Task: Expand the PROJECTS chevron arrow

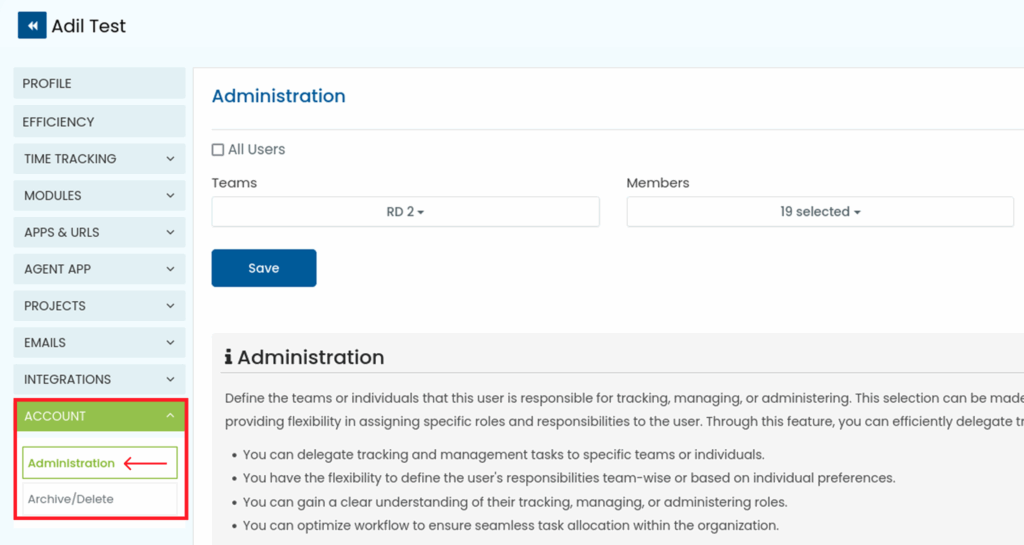Action: point(170,306)
